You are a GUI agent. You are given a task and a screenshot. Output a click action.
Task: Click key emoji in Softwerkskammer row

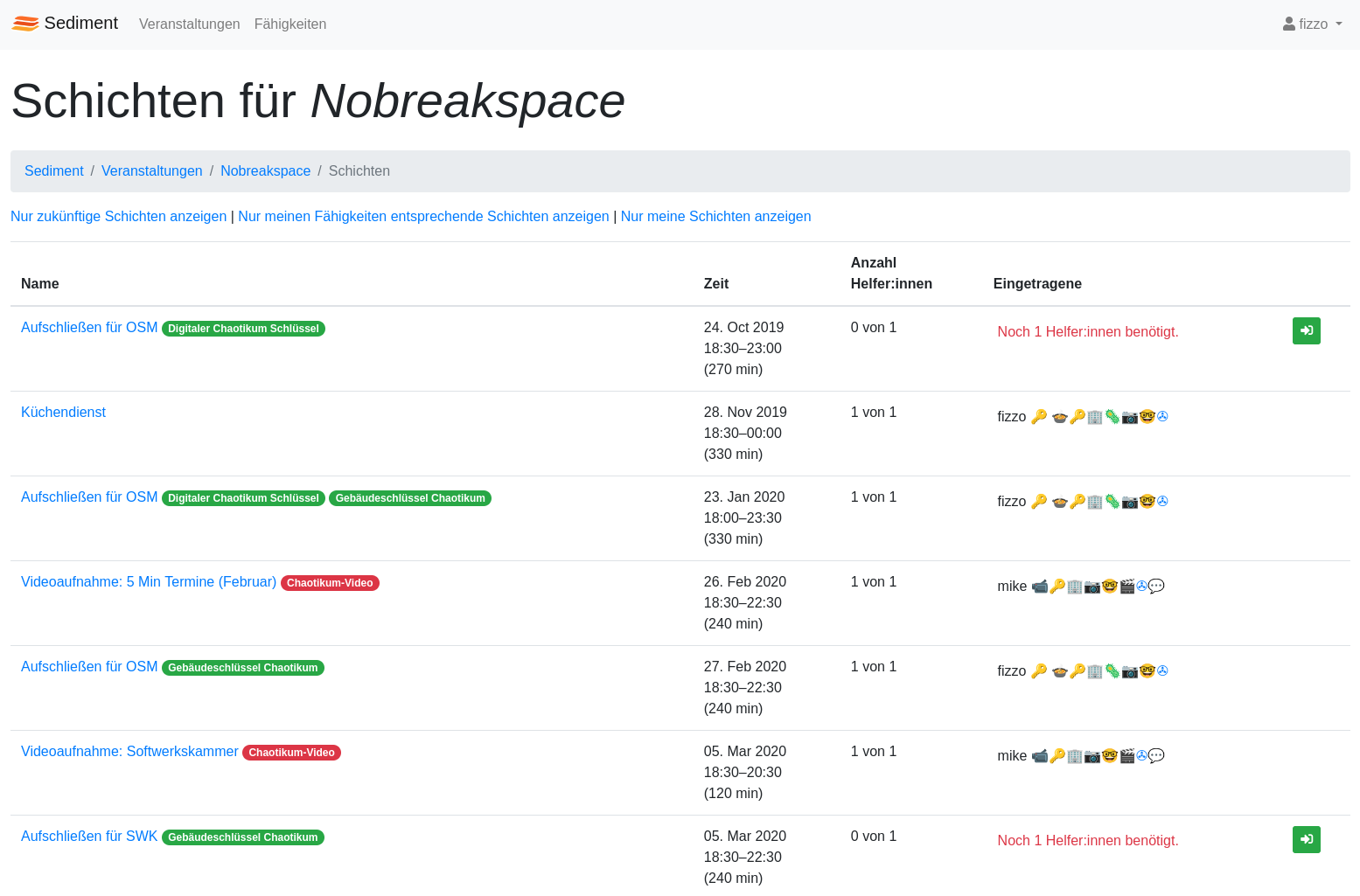(x=1057, y=756)
